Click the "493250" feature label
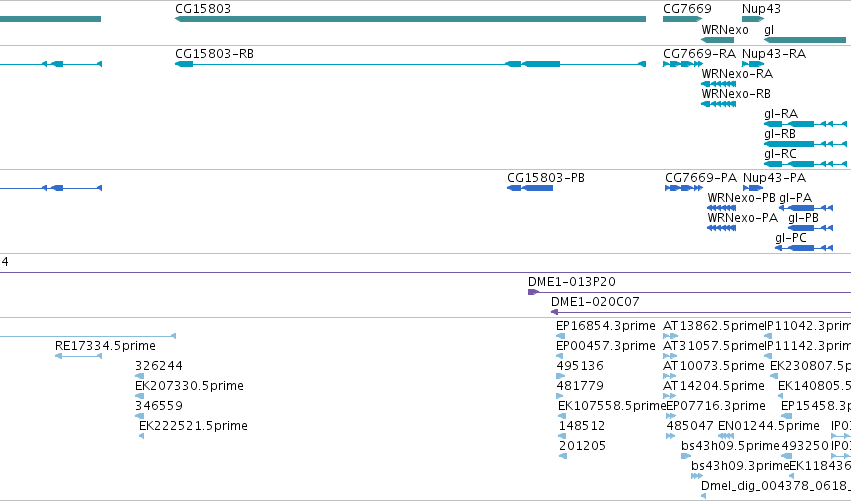The width and height of the screenshot is (851, 501). coord(804,446)
